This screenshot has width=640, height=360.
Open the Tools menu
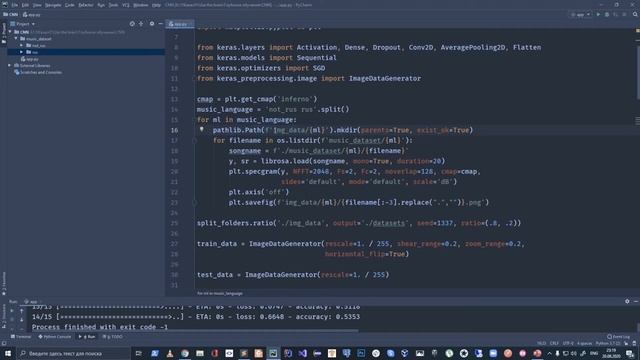[x=113, y=5]
